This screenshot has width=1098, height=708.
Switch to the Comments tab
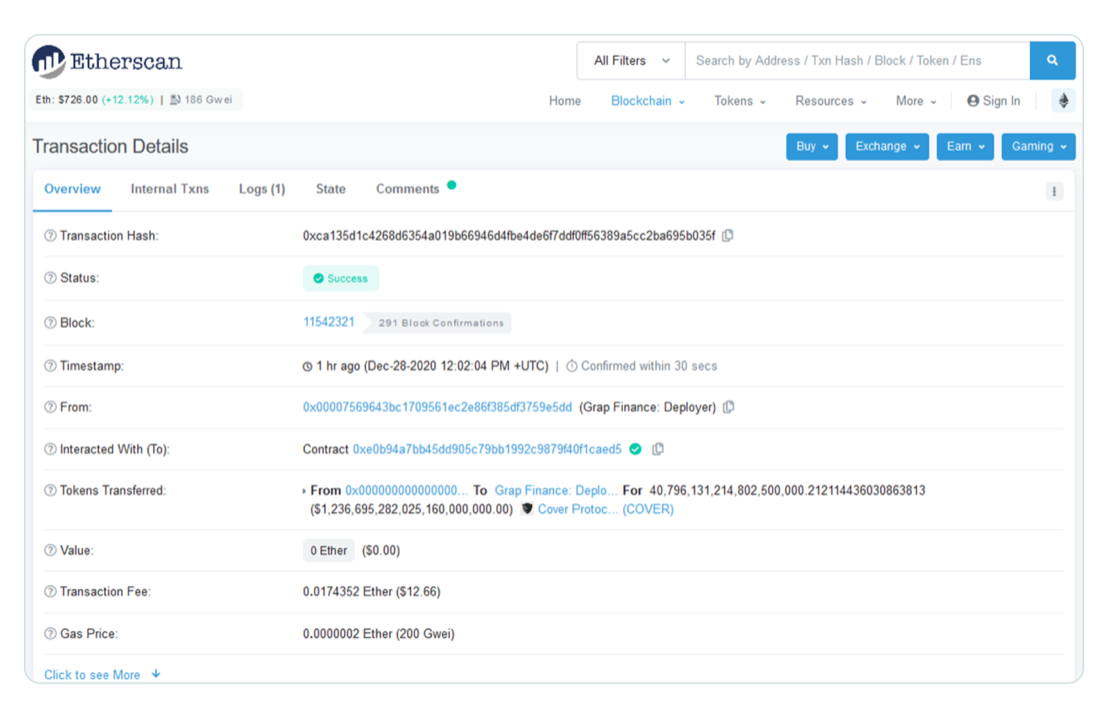click(x=408, y=189)
